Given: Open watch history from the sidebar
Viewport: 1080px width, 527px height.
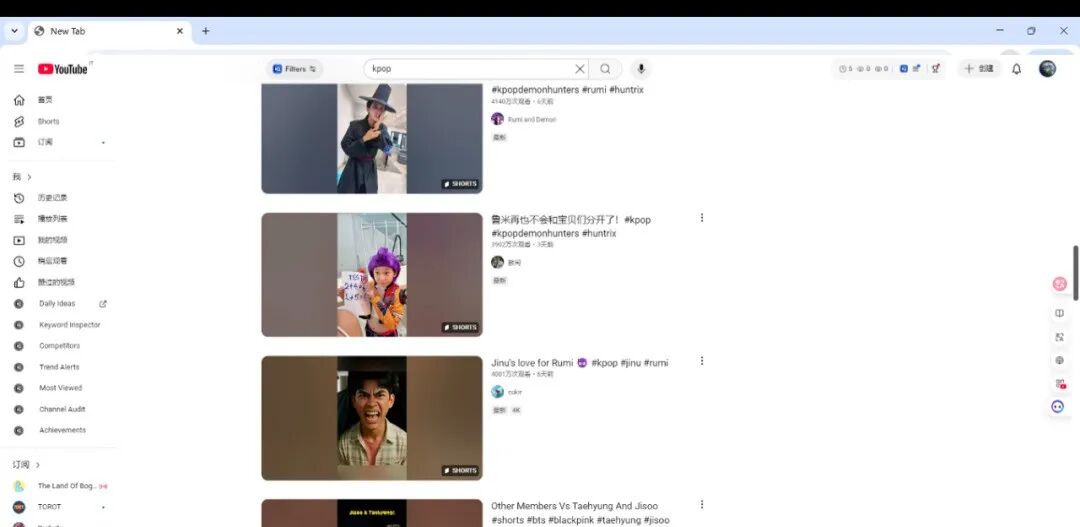Looking at the screenshot, I should (x=52, y=198).
